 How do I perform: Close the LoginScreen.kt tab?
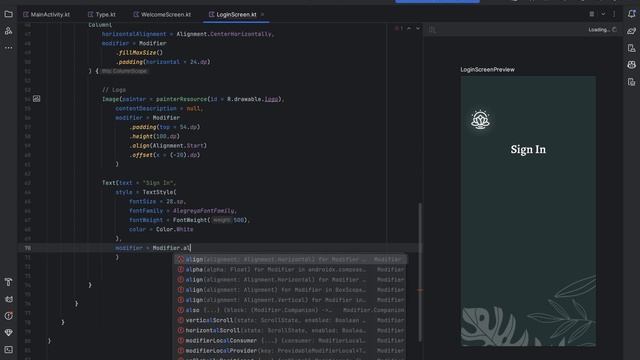coord(262,14)
